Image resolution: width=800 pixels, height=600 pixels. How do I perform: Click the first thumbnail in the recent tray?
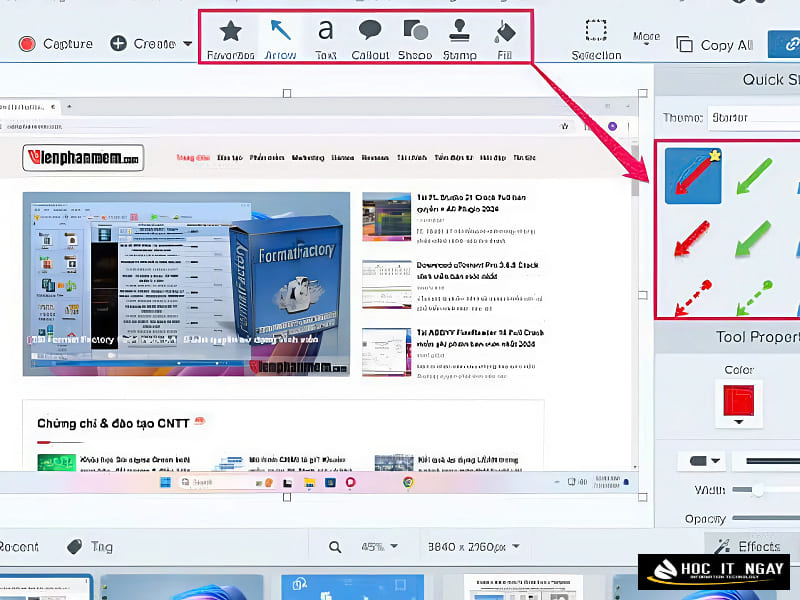[x=46, y=588]
